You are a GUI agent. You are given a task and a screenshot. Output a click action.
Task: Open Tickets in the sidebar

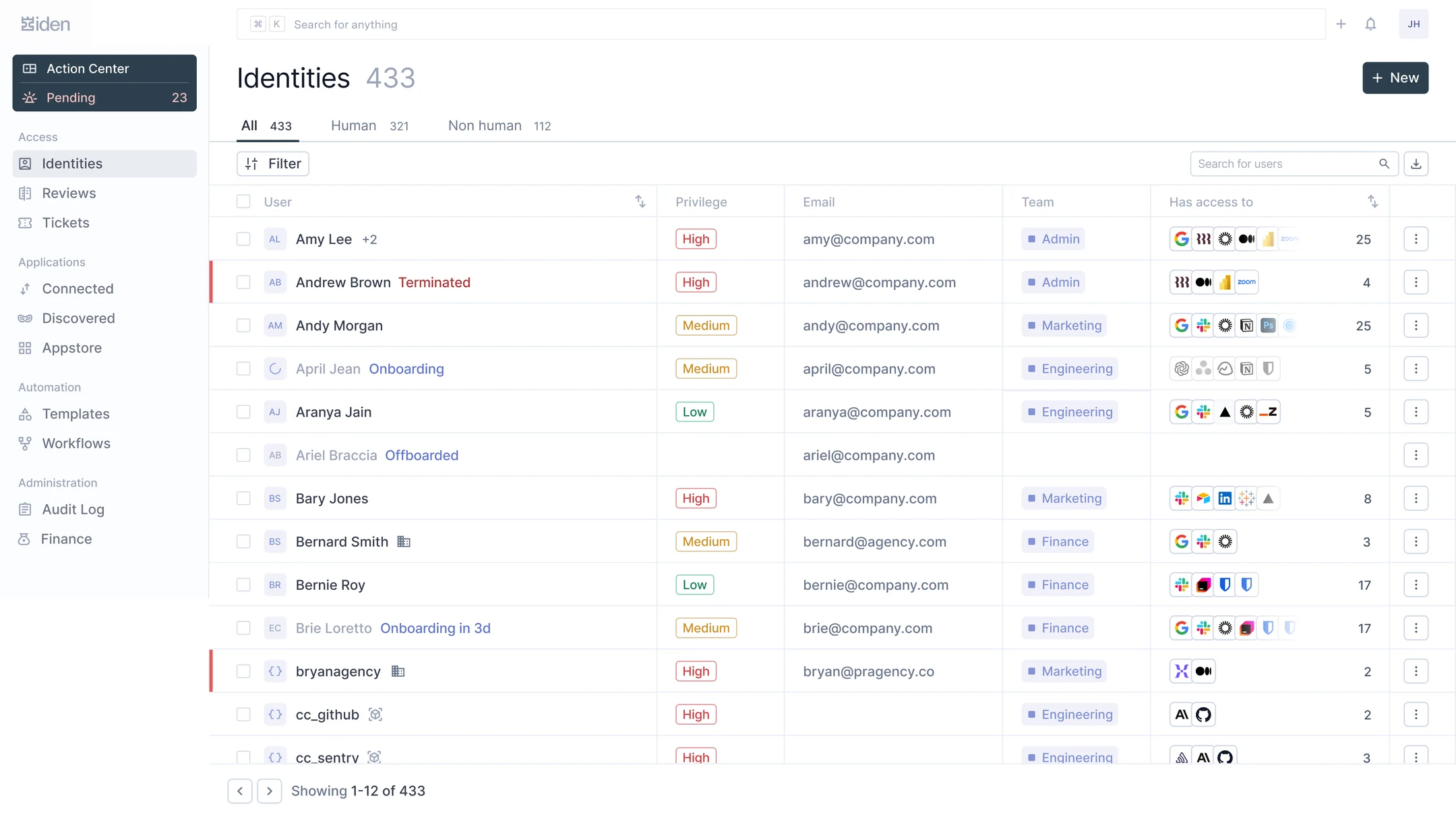(x=104, y=223)
